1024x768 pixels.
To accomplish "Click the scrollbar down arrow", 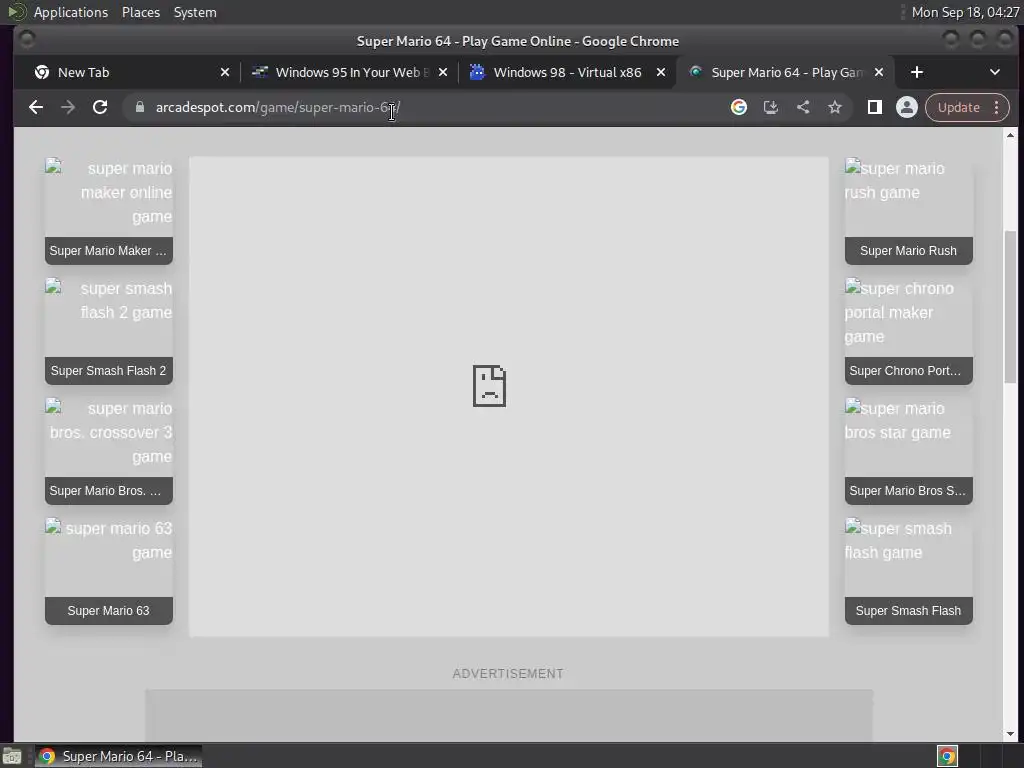I will [x=1010, y=734].
